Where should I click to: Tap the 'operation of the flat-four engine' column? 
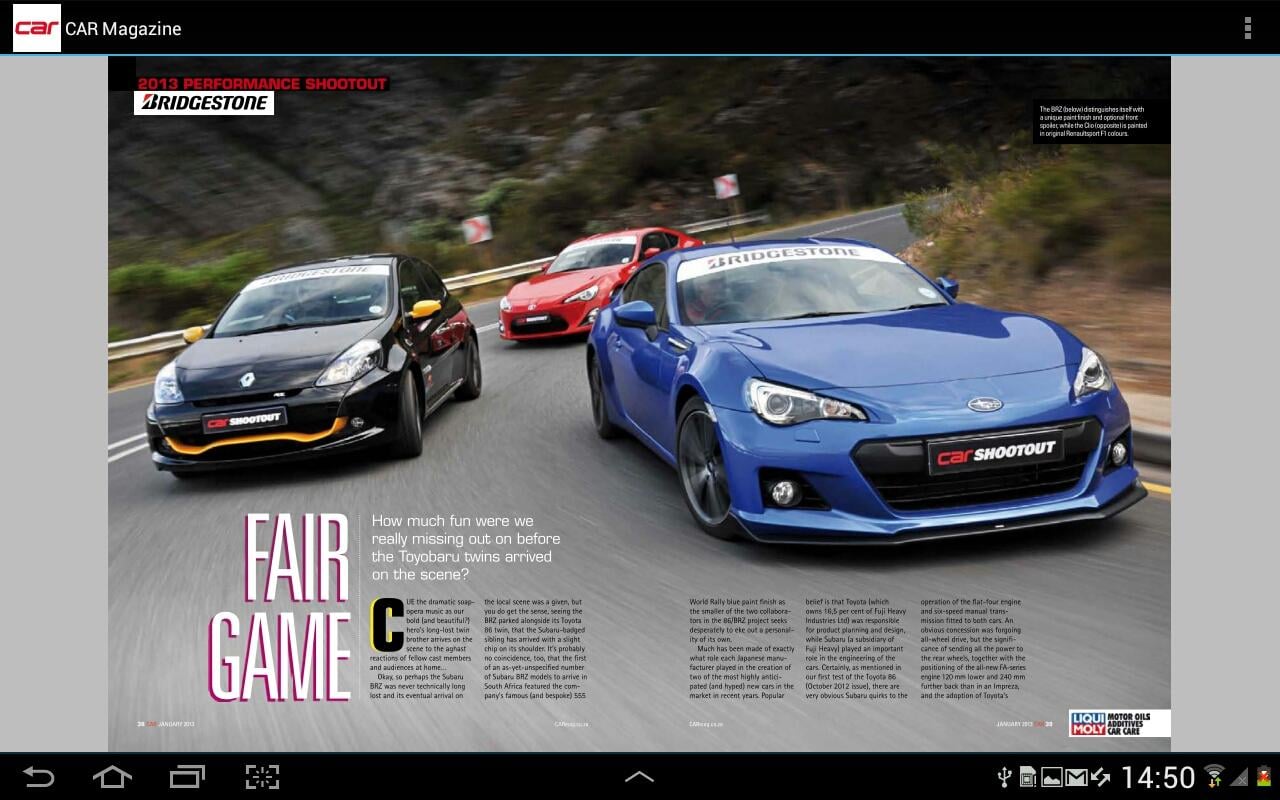point(973,648)
